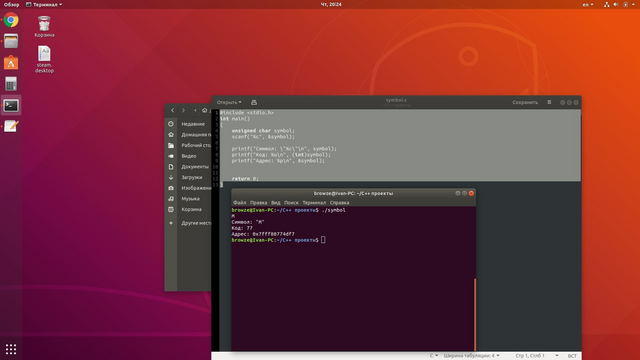Open the Calculator from the dock

point(11,84)
